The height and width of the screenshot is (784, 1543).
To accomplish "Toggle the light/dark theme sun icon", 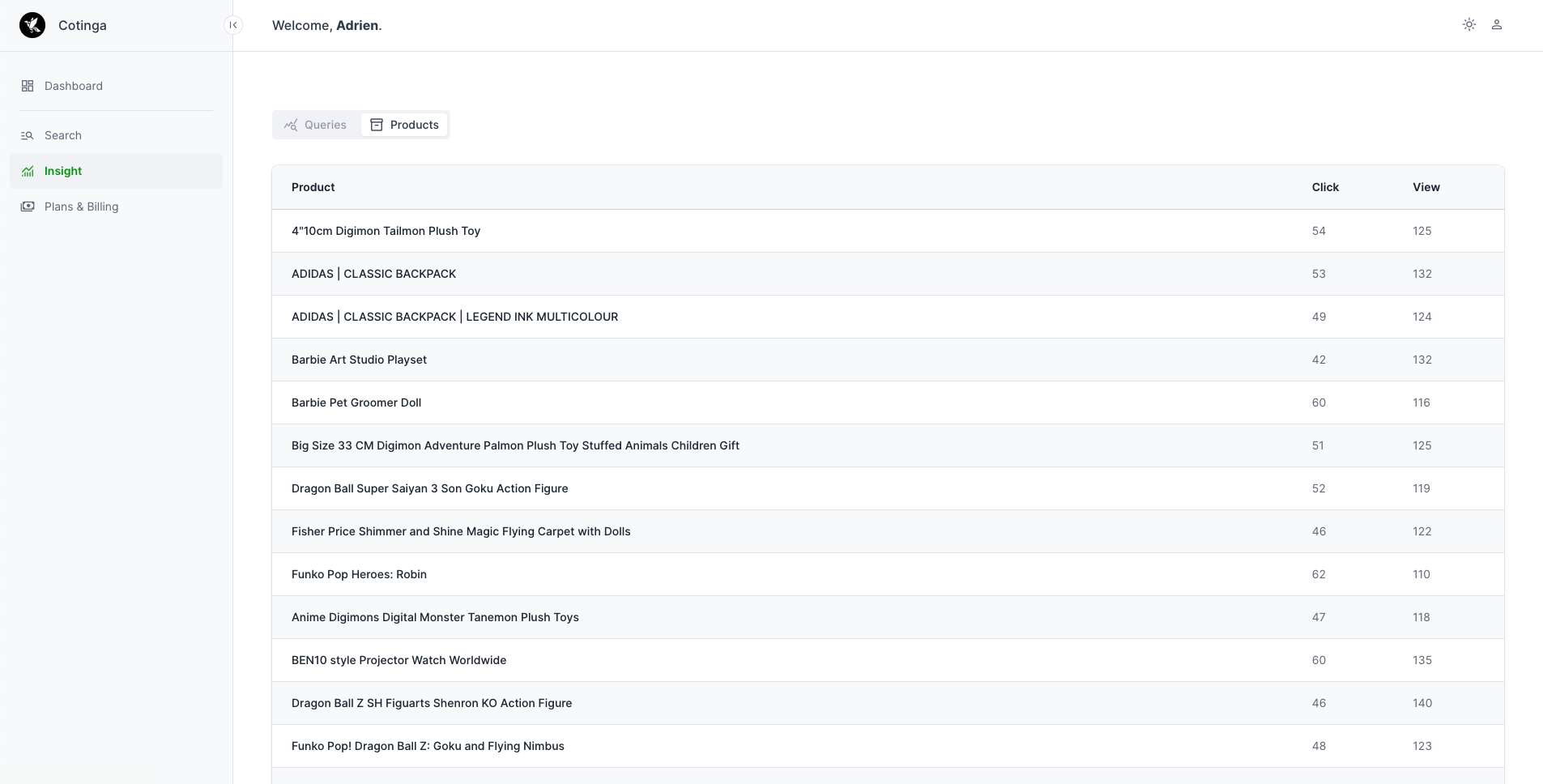I will coord(1469,25).
